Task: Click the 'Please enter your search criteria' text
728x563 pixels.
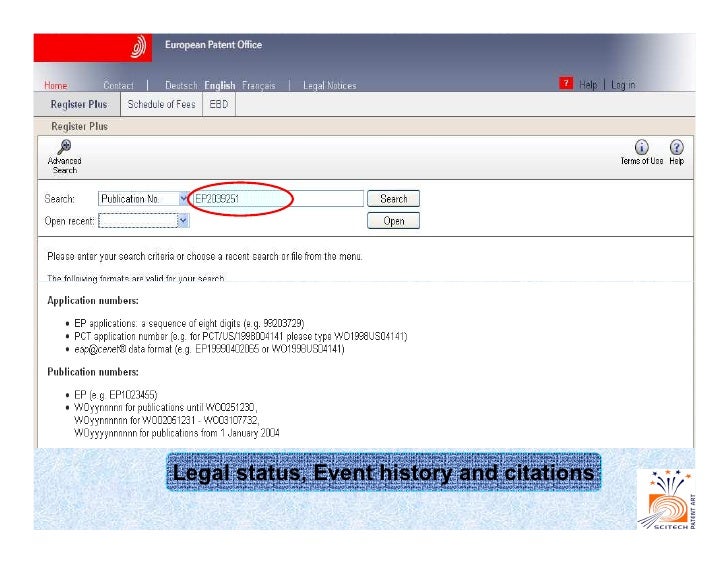Action: (205, 256)
